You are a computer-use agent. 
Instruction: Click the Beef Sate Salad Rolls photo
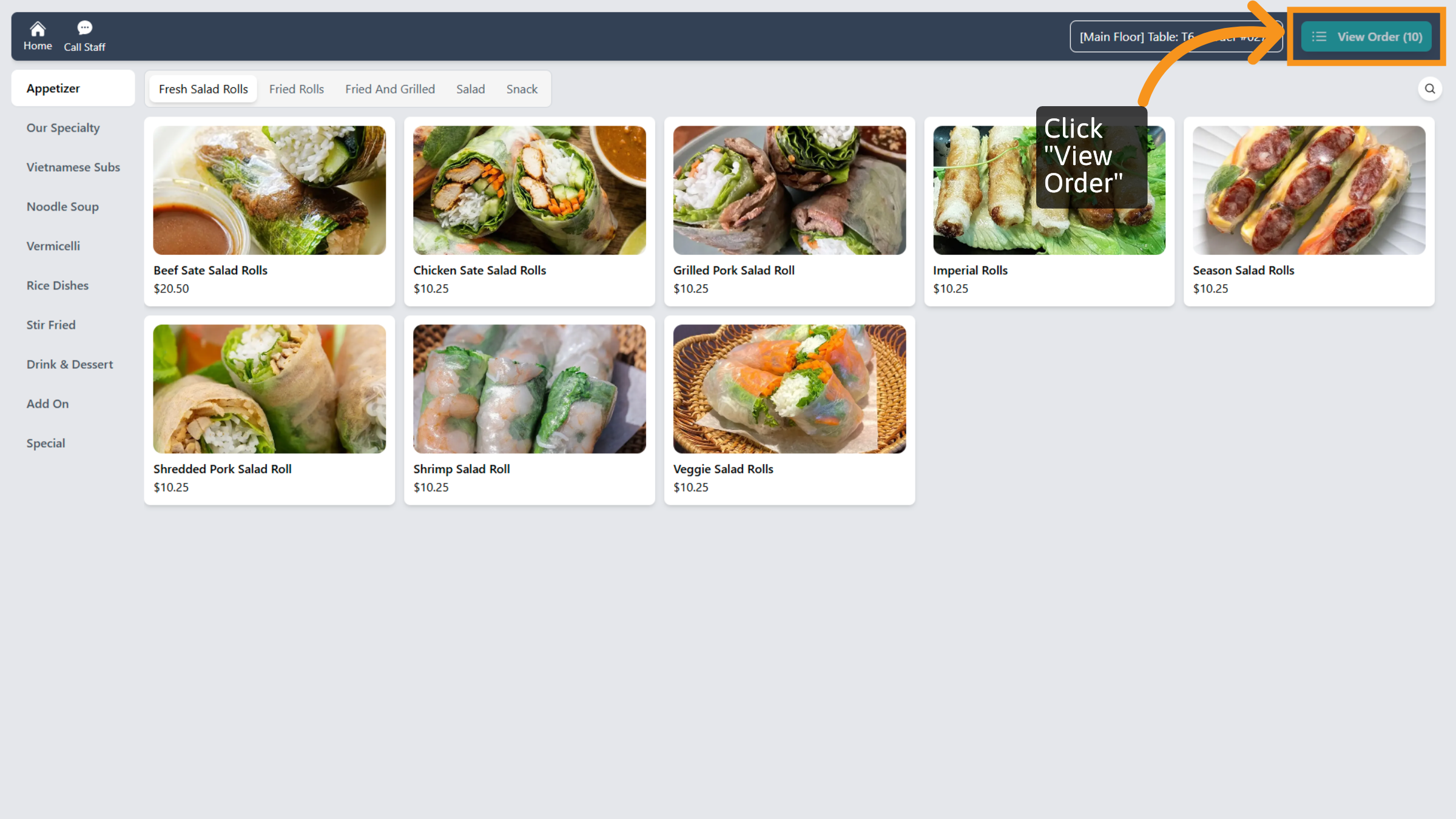pos(269,190)
